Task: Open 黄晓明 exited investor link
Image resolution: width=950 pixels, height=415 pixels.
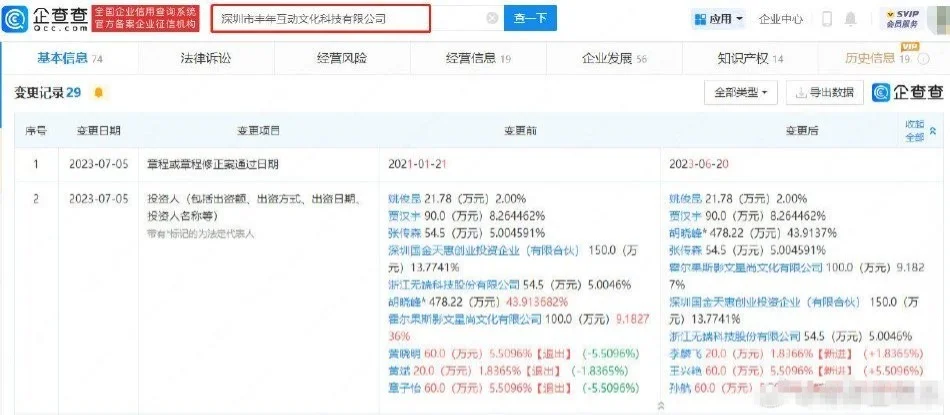Action: pyautogui.click(x=404, y=353)
